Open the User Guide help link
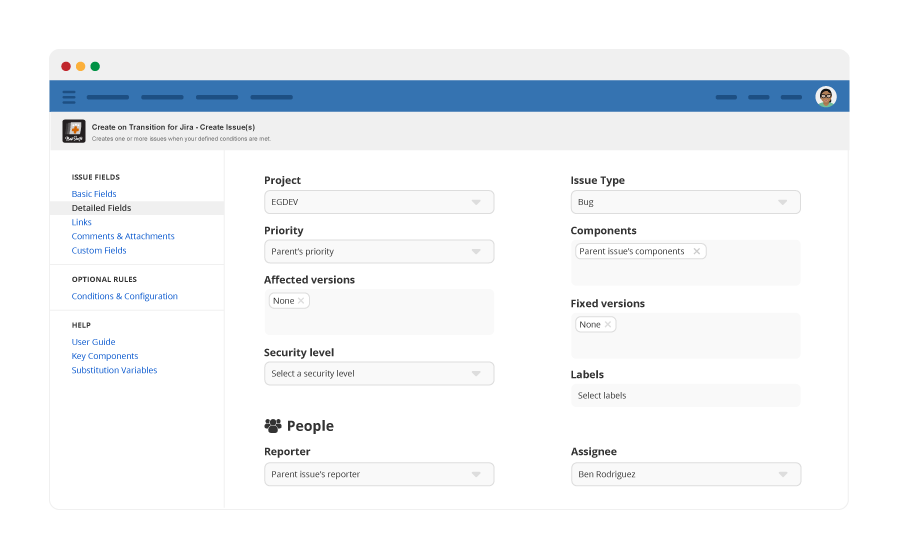The image size is (900, 558). tap(94, 342)
